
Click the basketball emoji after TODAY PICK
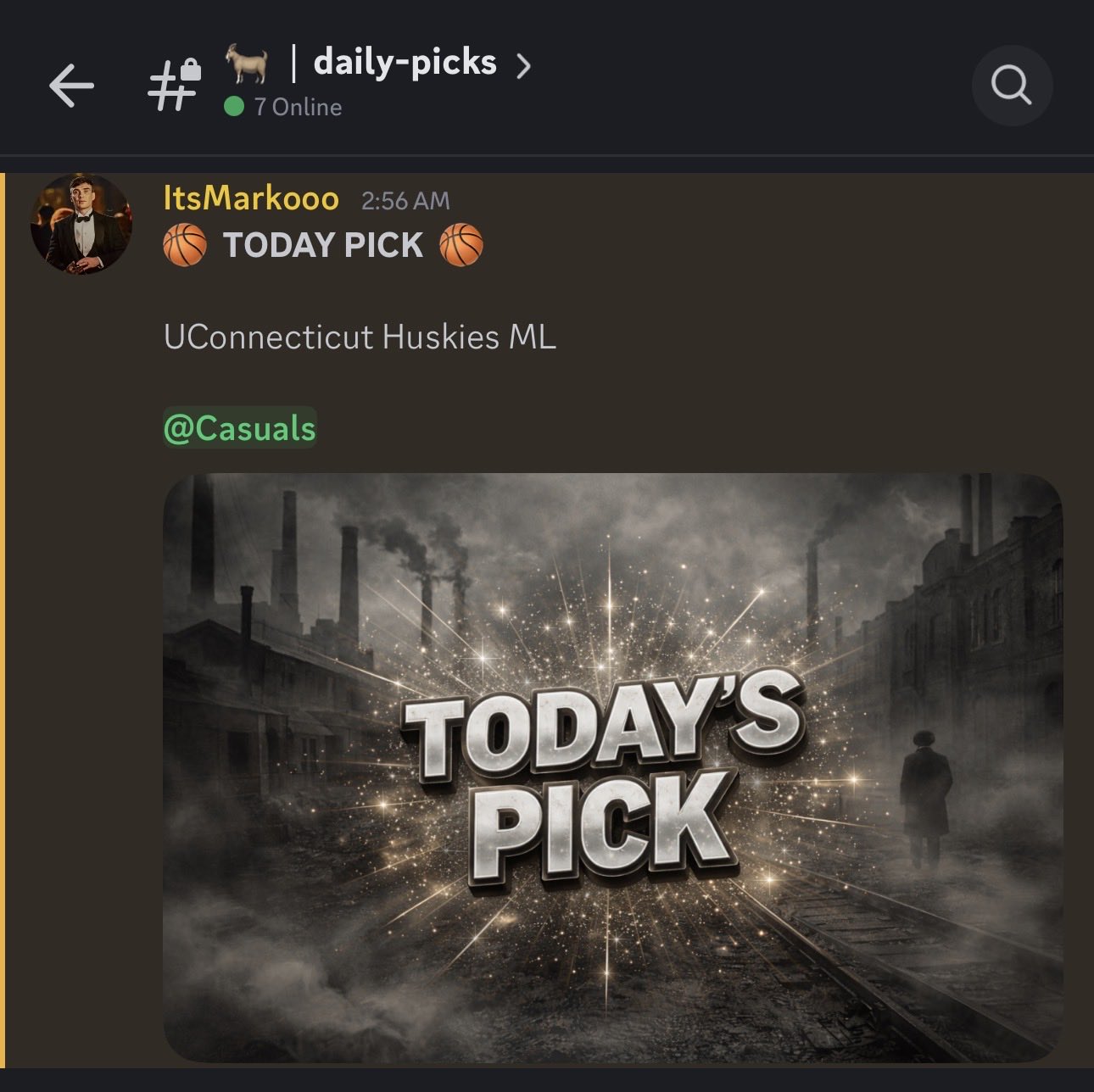pyautogui.click(x=461, y=245)
